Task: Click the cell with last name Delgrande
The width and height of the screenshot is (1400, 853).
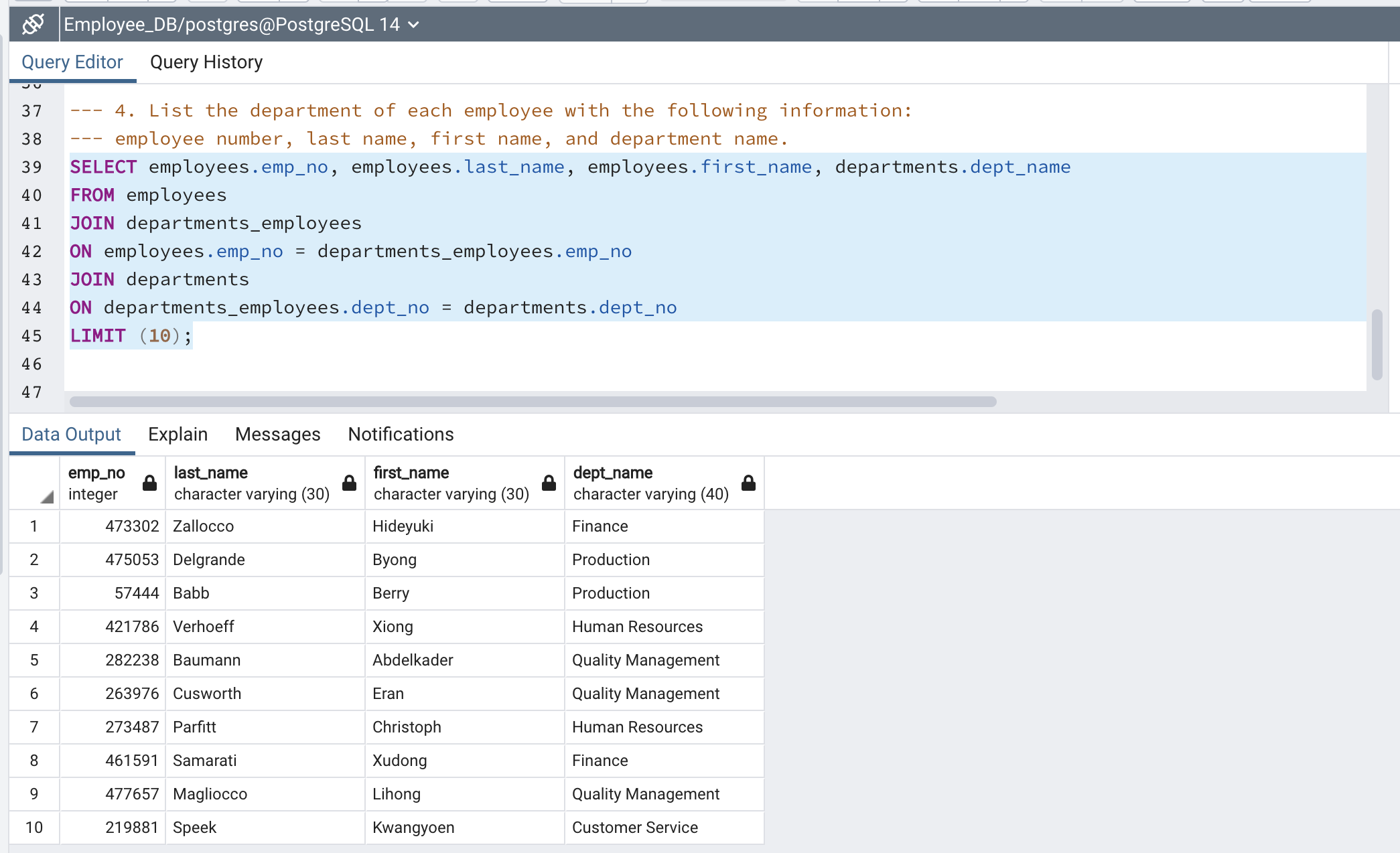Action: pyautogui.click(x=265, y=560)
